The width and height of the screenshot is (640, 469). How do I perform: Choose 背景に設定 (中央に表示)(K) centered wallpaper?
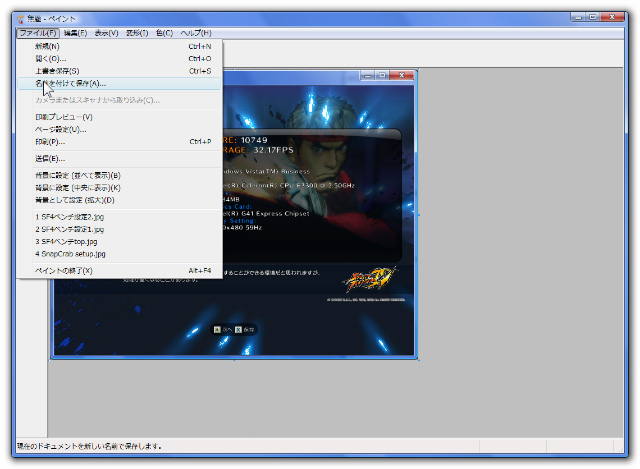(x=119, y=188)
